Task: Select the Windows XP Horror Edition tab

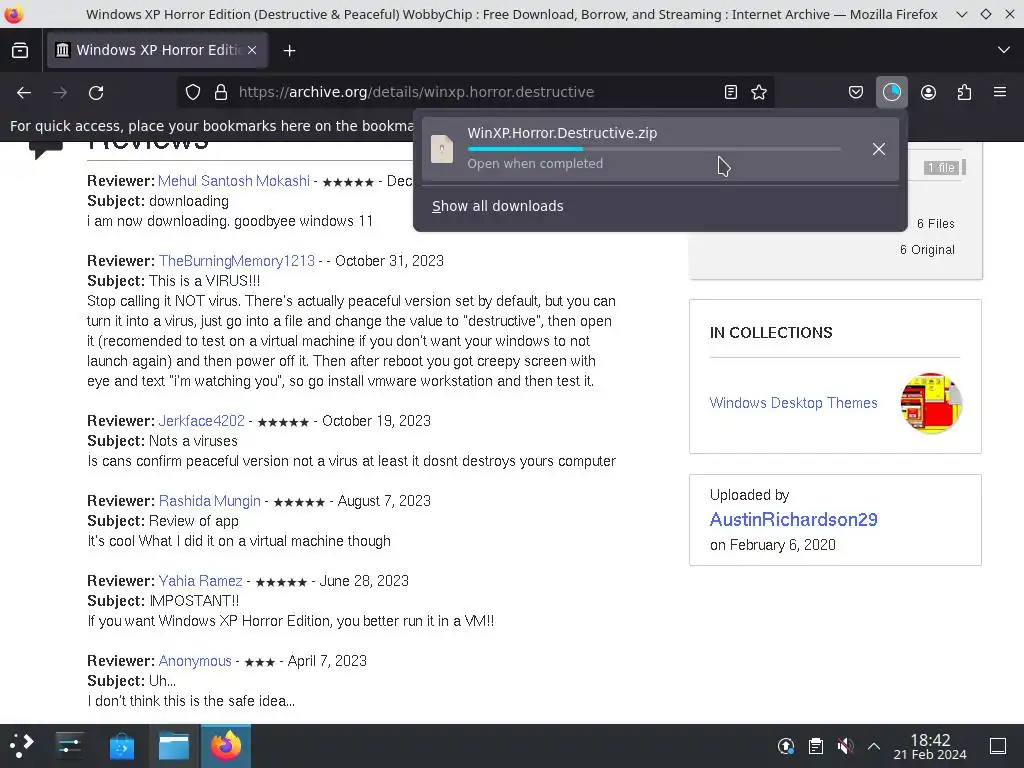Action: (157, 50)
